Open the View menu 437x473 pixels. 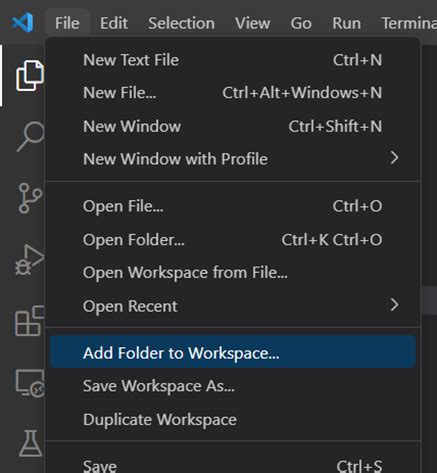click(x=253, y=23)
